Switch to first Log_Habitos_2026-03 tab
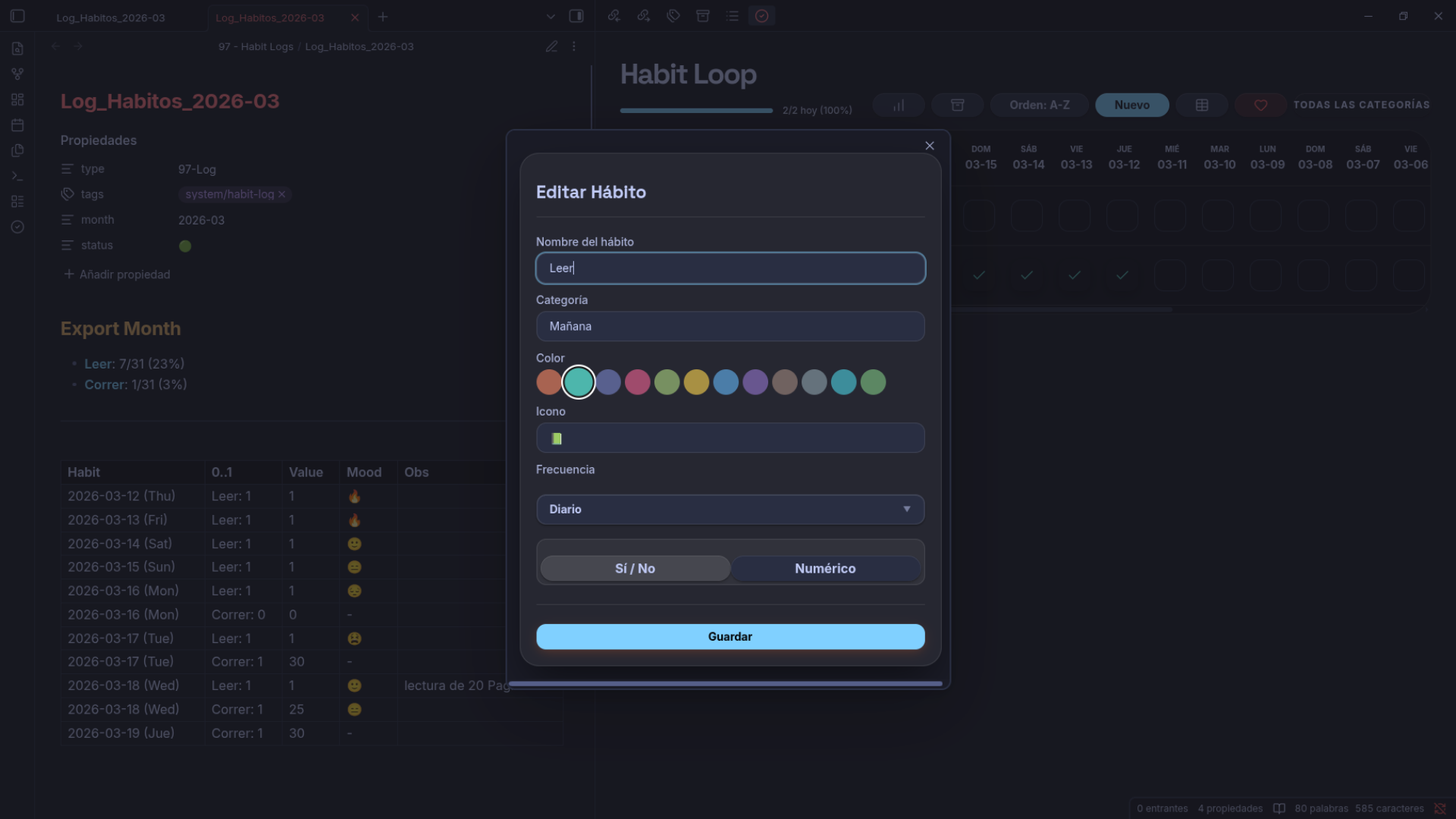 (x=111, y=17)
